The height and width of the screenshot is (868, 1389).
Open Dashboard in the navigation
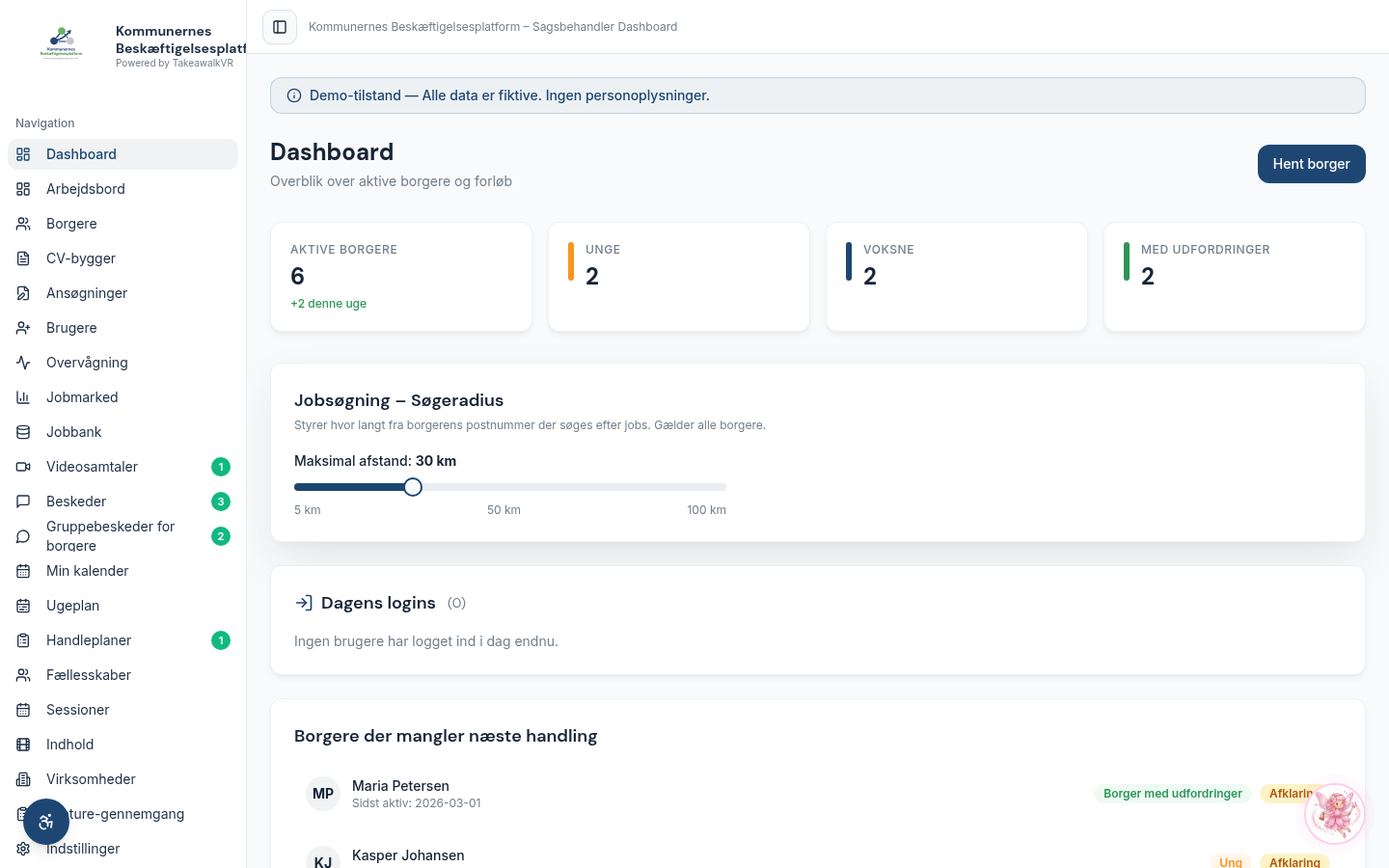(123, 154)
